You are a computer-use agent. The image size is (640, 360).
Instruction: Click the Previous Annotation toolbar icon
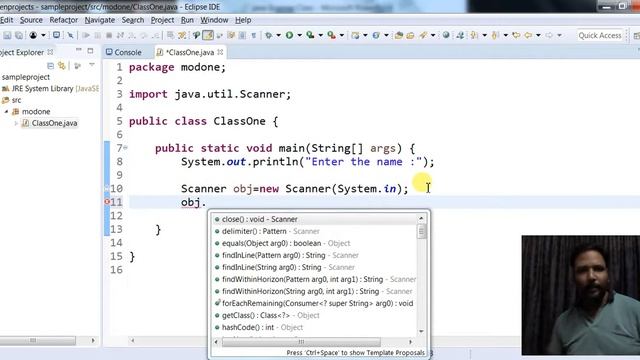[x=495, y=36]
